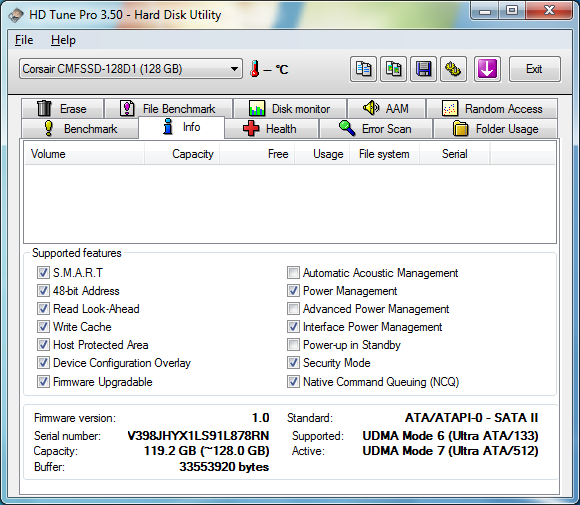Toggle the Native Command Queuing (NCQ) checkbox
This screenshot has width=580, height=505.
pyautogui.click(x=293, y=381)
